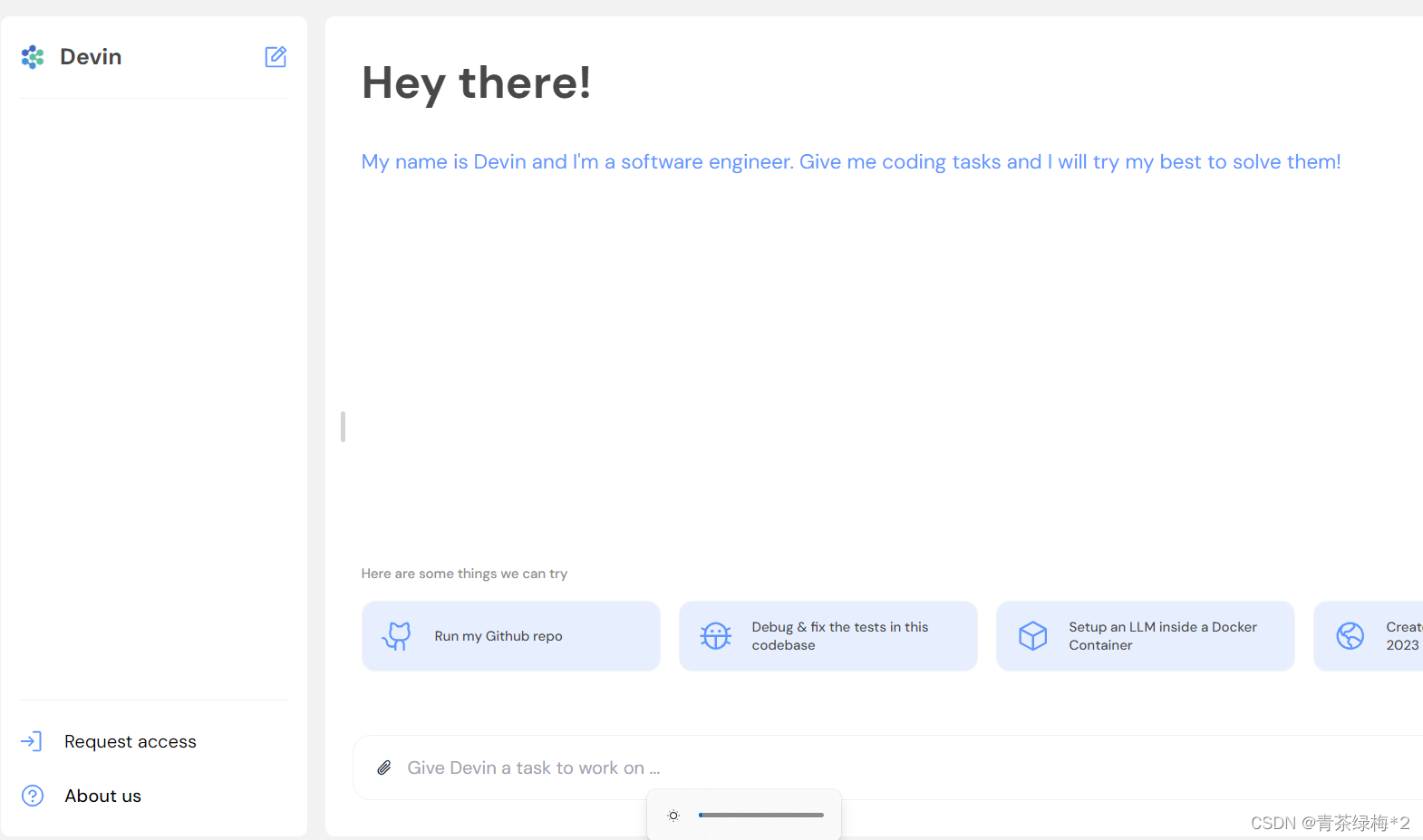The image size is (1423, 840).
Task: Select the Run my Github repo suggestion
Action: coord(511,636)
